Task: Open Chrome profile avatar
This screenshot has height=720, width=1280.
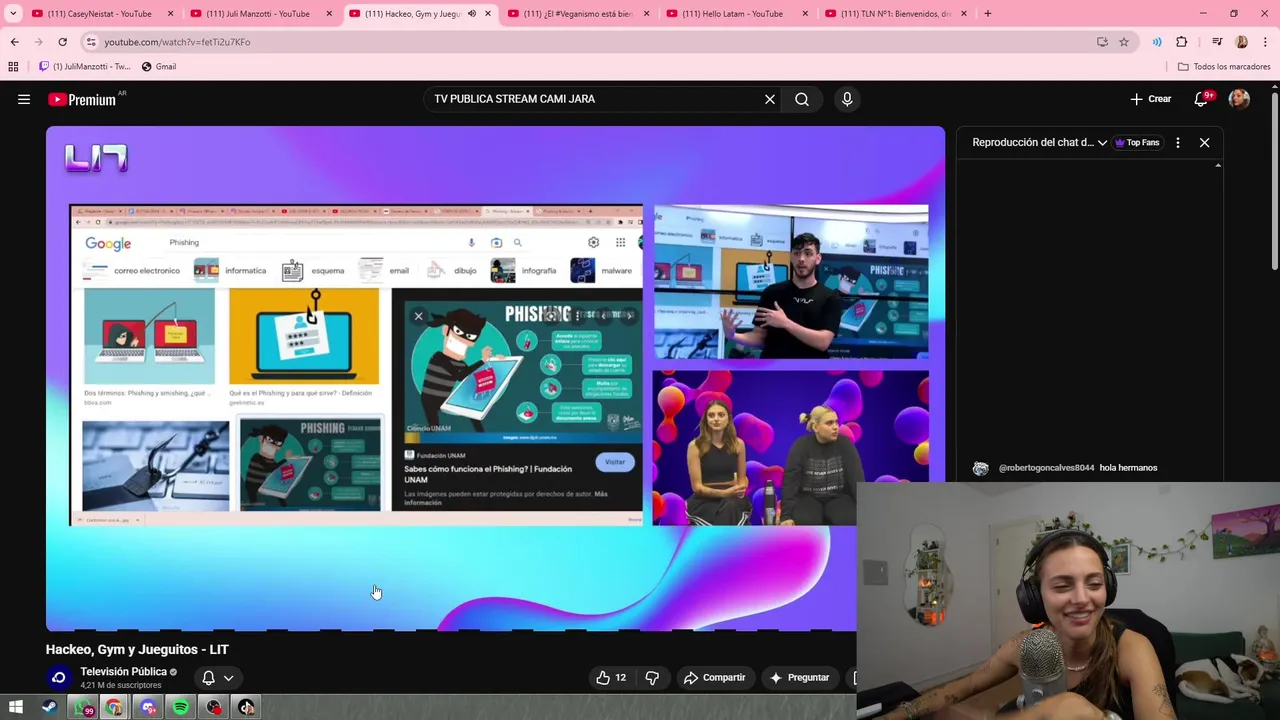Action: click(1242, 42)
